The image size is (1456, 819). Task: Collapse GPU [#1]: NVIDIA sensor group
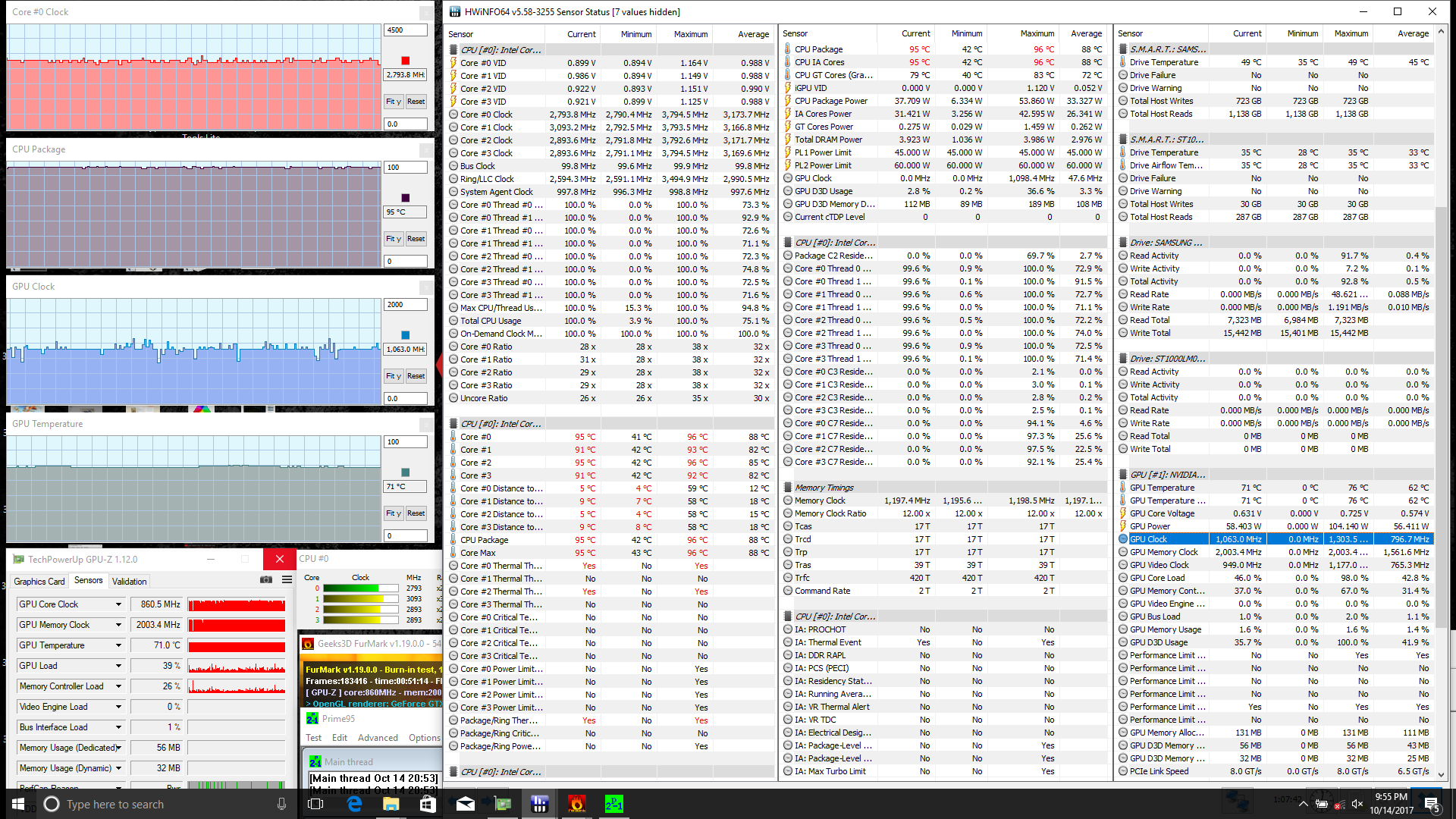[1123, 475]
